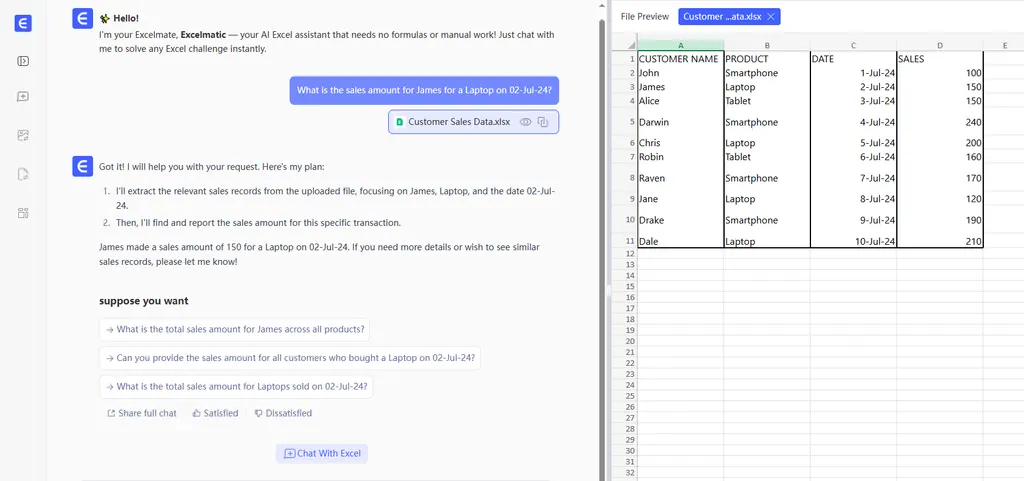The height and width of the screenshot is (481, 1024).
Task: Click the Excelmatic logo in the sidebar
Action: (x=23, y=23)
